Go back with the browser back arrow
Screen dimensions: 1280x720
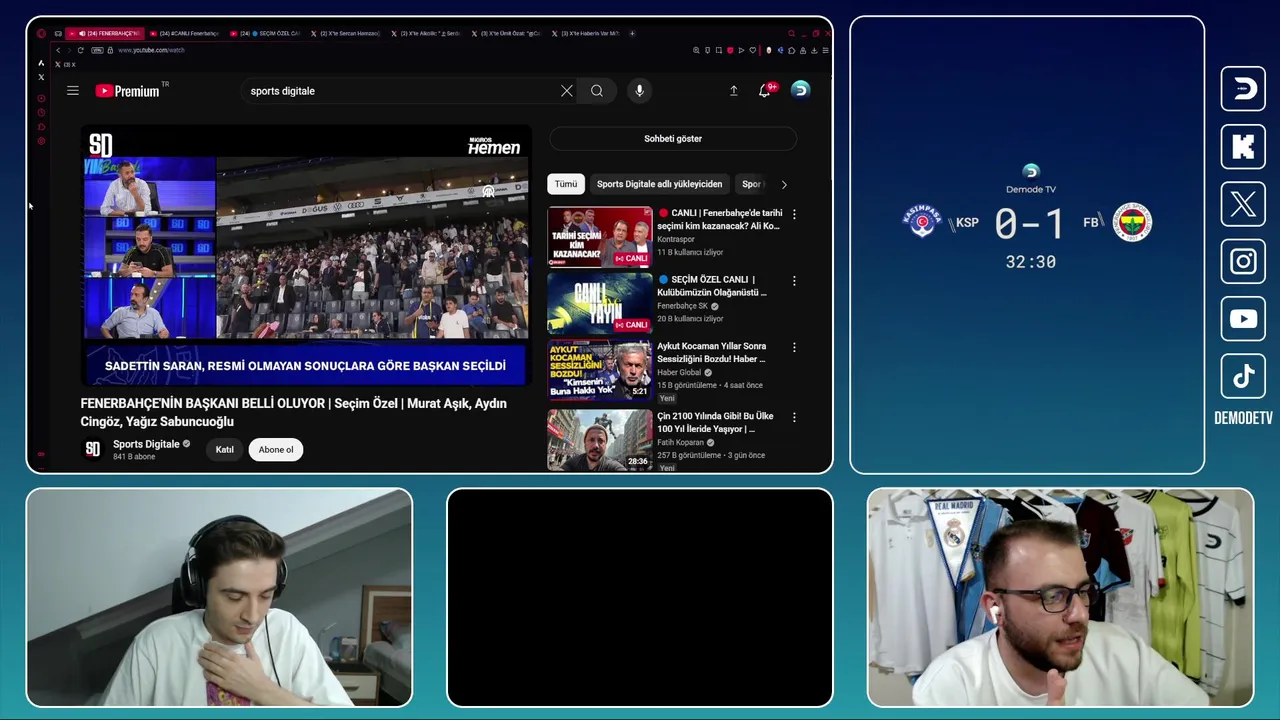click(x=58, y=50)
